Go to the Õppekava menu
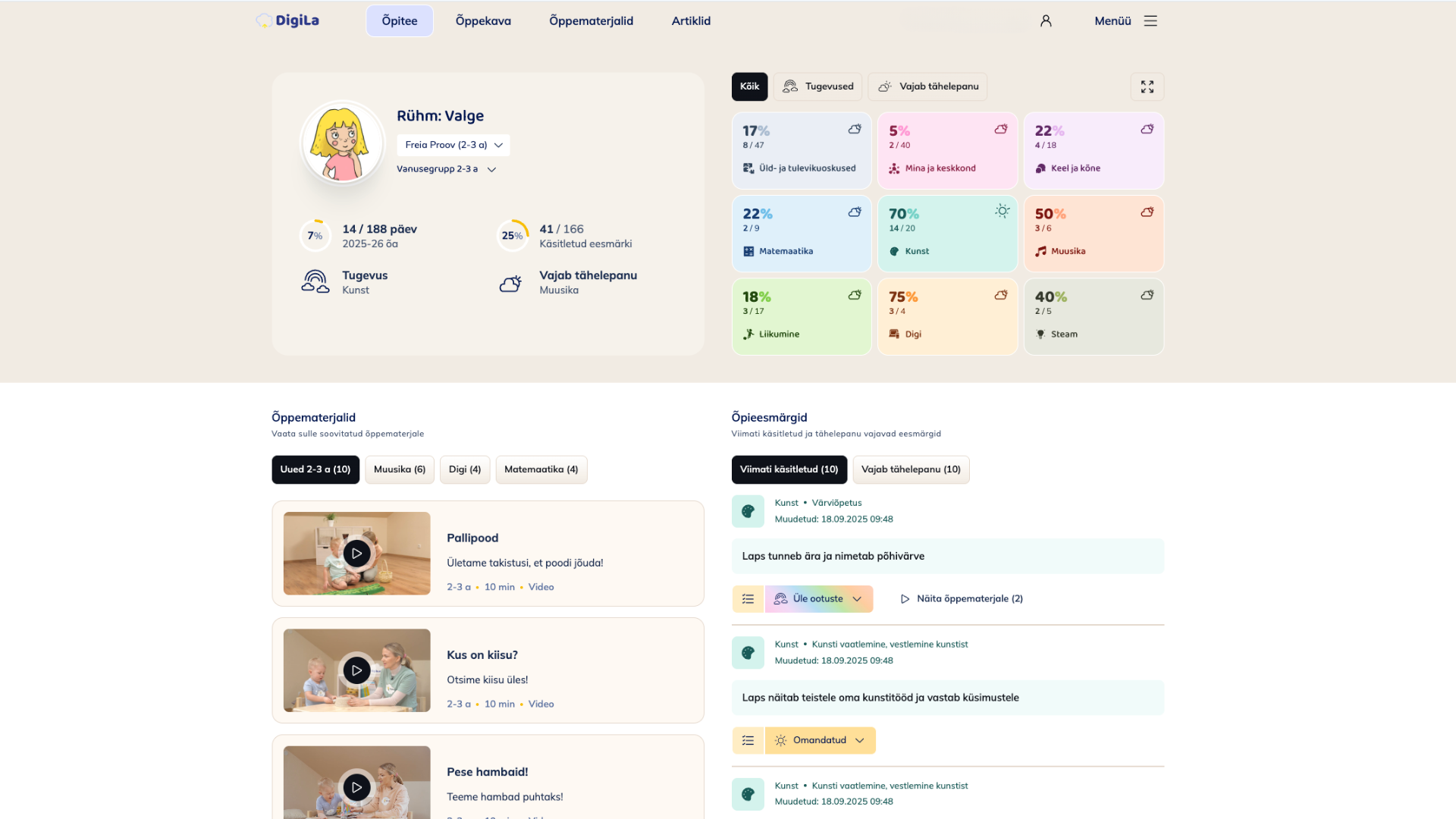This screenshot has width=1456, height=819. pos(483,21)
